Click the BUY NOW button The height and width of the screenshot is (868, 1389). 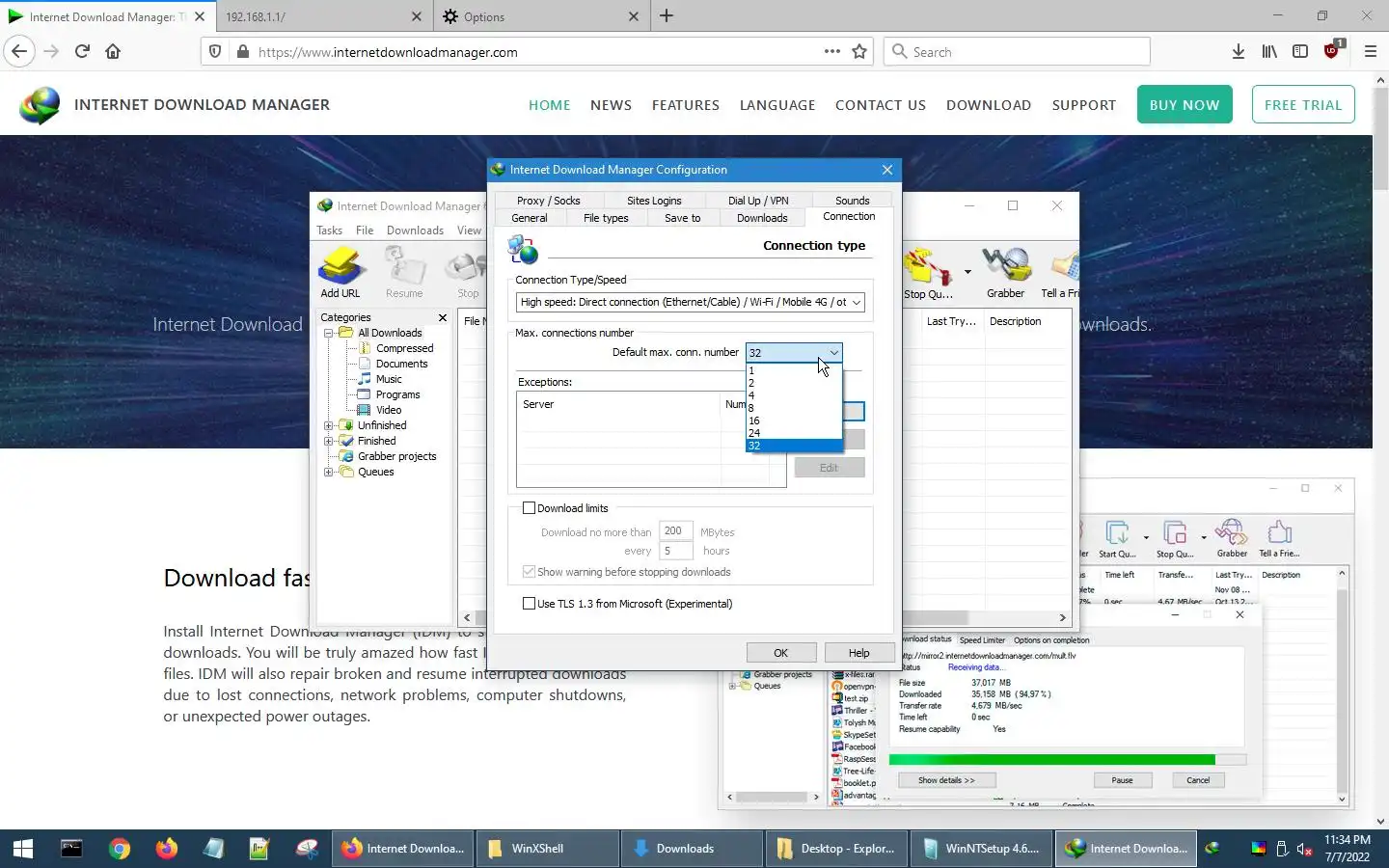pyautogui.click(x=1185, y=104)
